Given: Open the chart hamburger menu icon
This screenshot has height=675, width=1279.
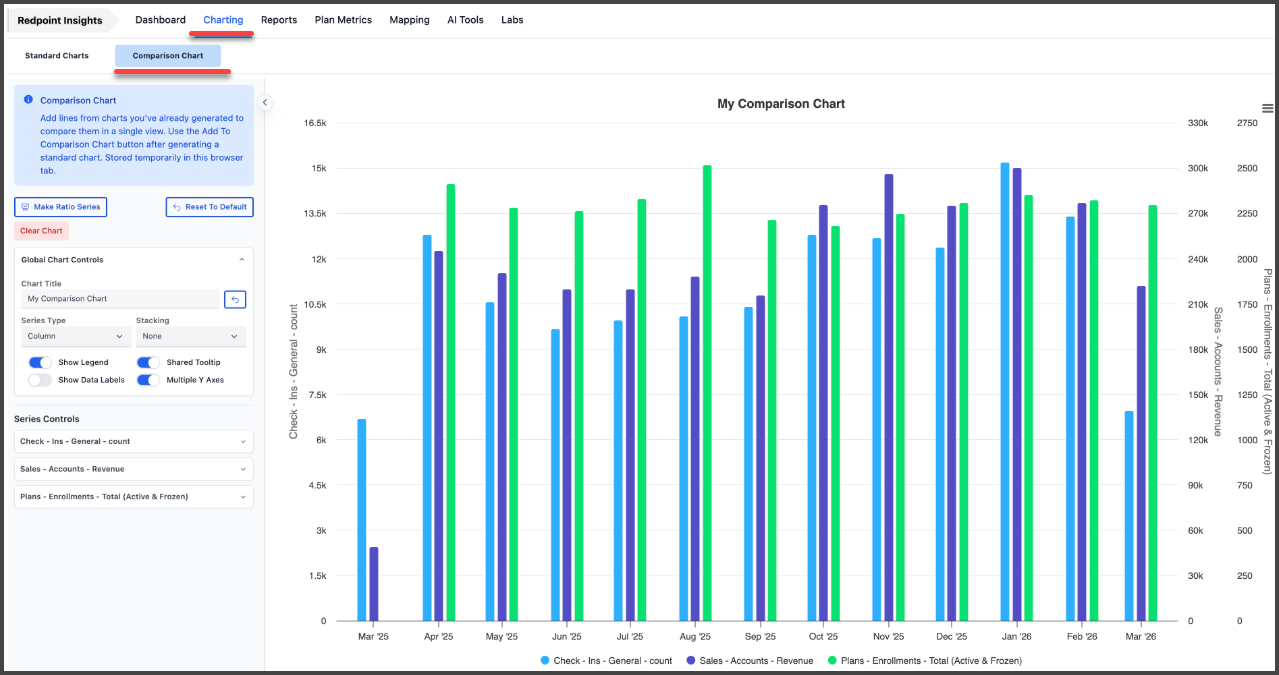Looking at the screenshot, I should pos(1267,108).
